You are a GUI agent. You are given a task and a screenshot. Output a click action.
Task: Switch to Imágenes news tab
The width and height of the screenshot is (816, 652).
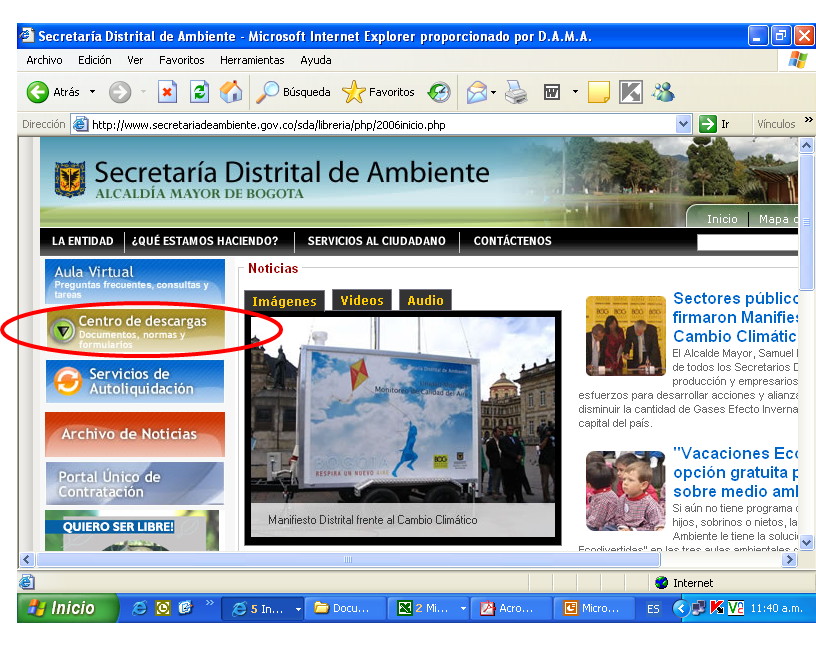[284, 301]
